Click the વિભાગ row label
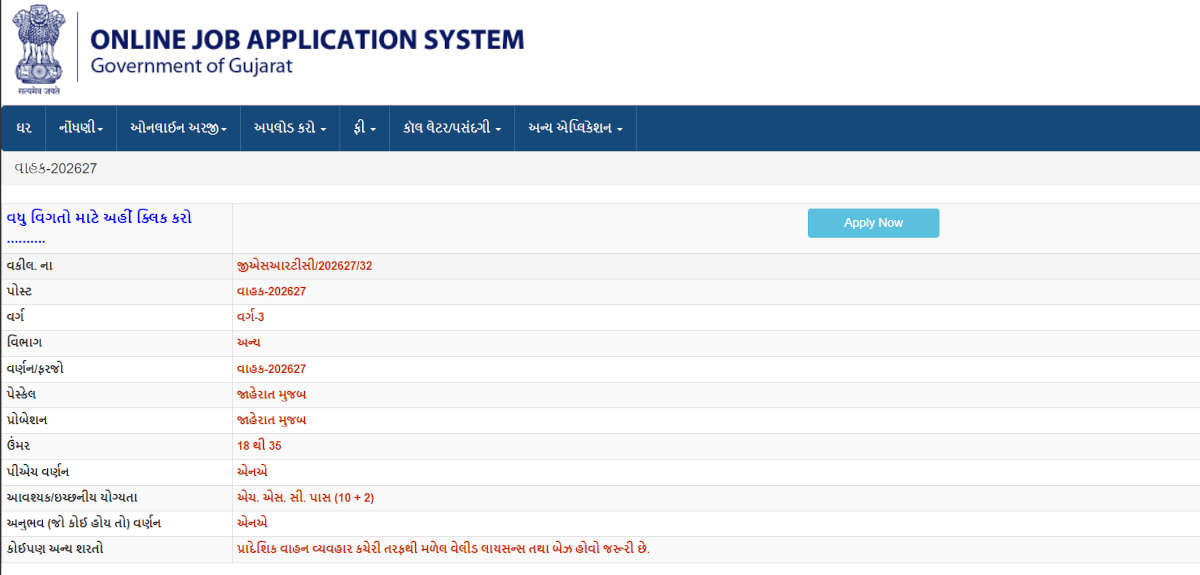This screenshot has height=575, width=1200. click(x=23, y=343)
